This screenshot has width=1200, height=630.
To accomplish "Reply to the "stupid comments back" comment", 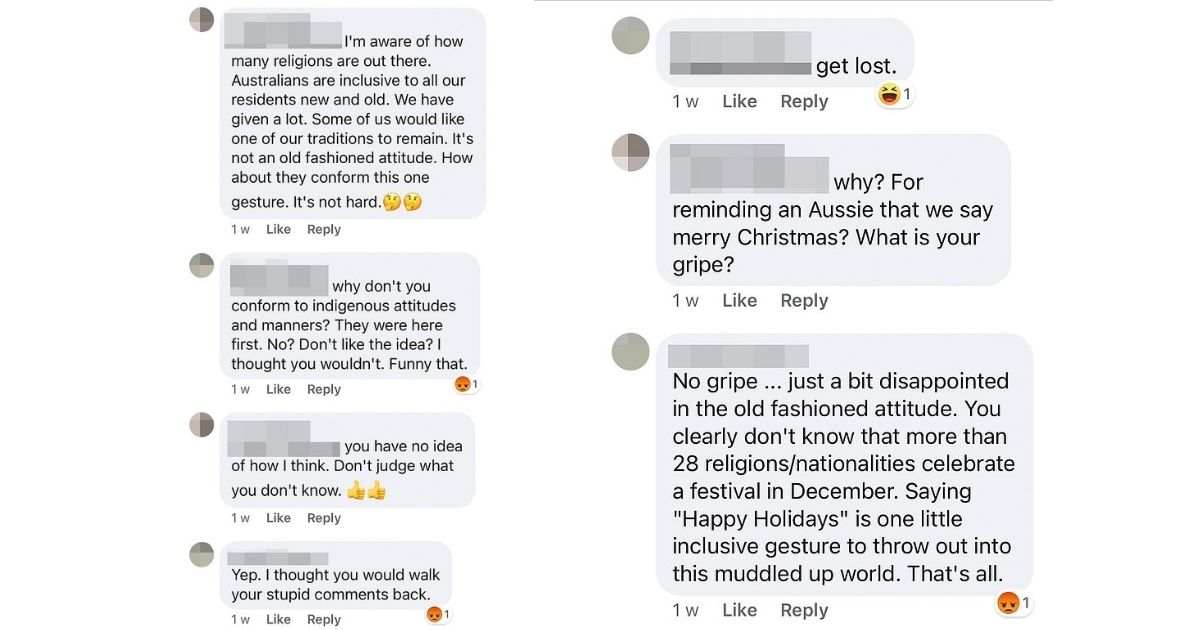I will 324,619.
